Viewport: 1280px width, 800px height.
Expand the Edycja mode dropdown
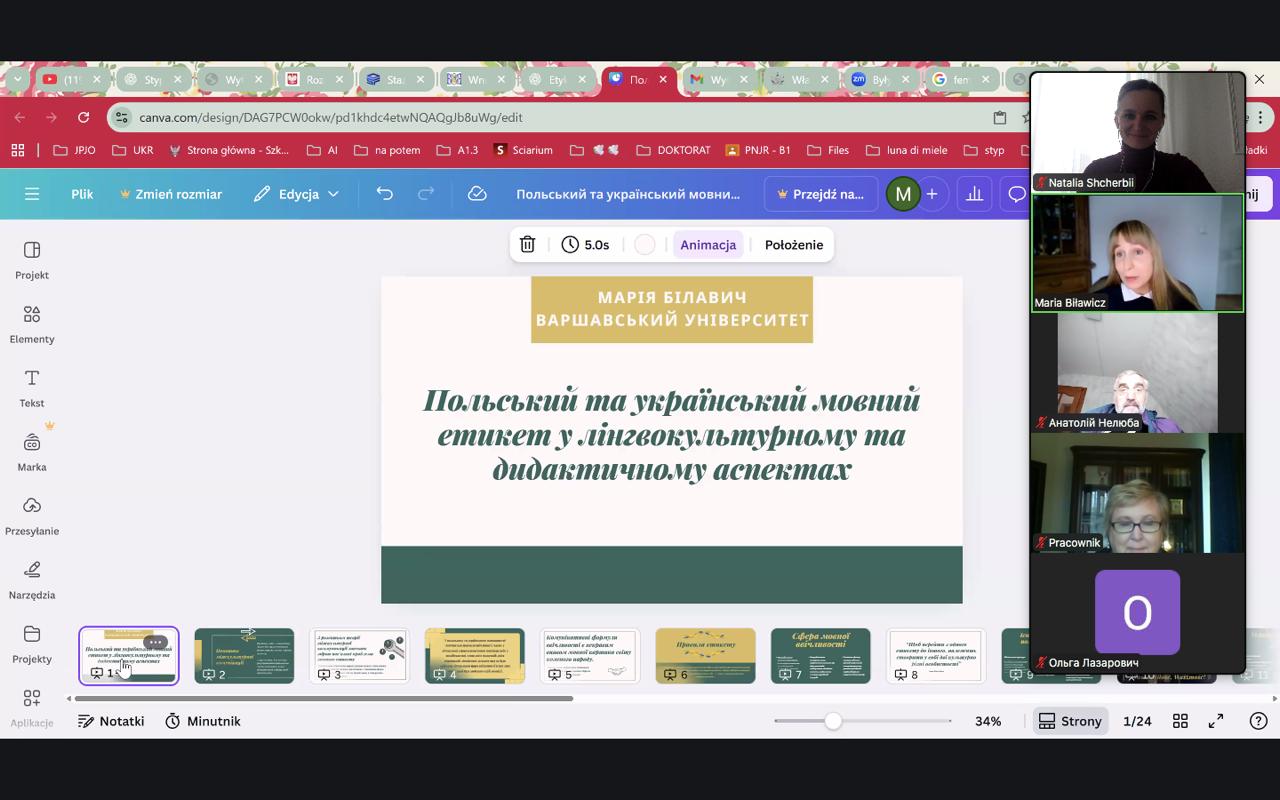point(297,194)
